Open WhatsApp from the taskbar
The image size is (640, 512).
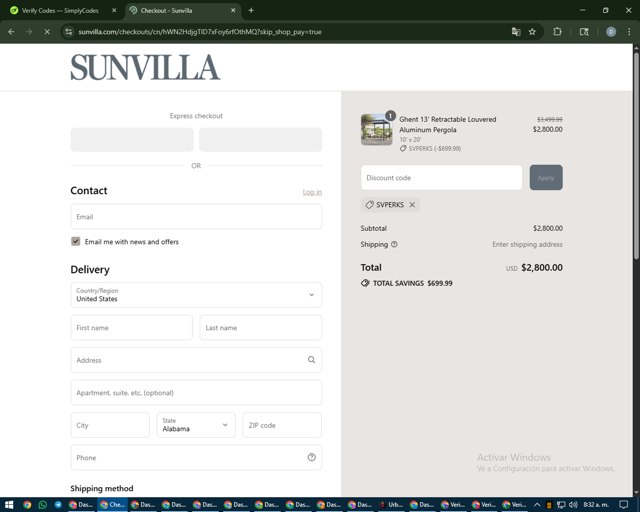point(42,505)
